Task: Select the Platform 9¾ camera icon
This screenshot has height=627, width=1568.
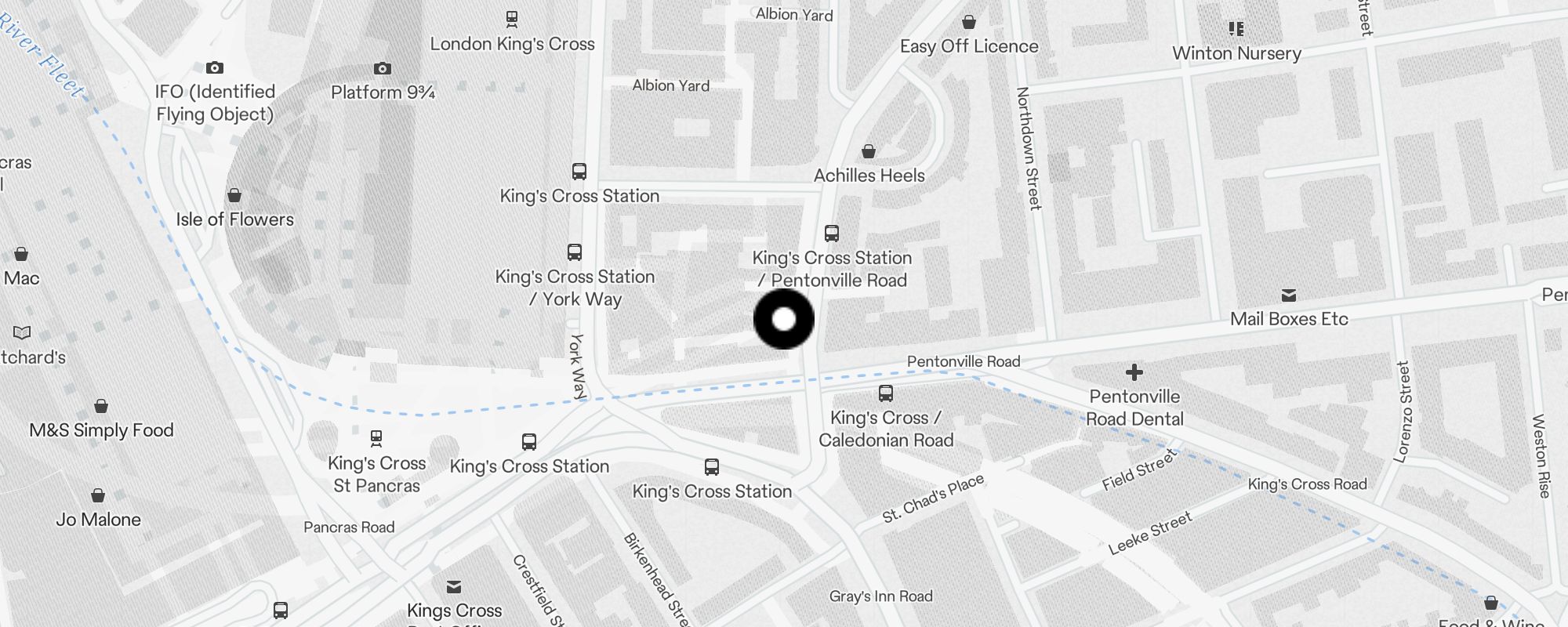Action: [x=383, y=69]
